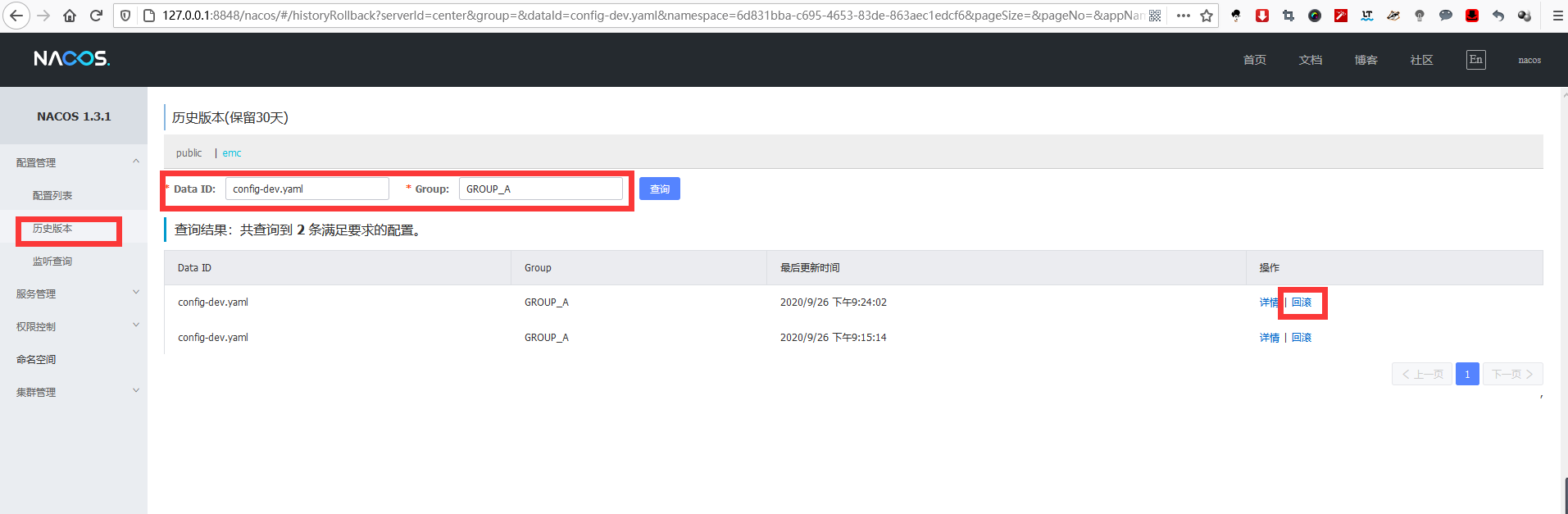
Task: Open 配置列表 in the sidebar
Action: [x=52, y=195]
